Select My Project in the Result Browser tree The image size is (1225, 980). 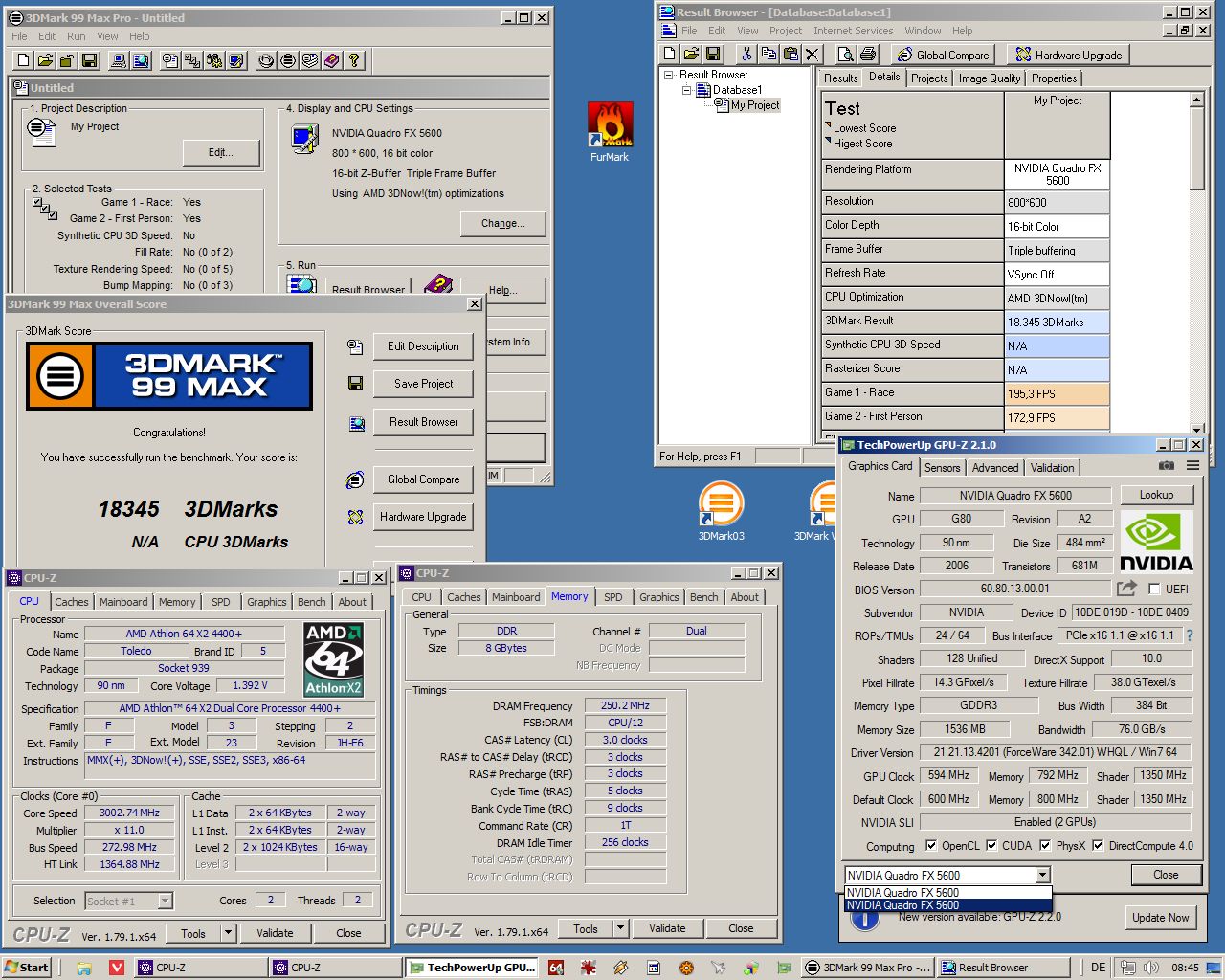[755, 105]
